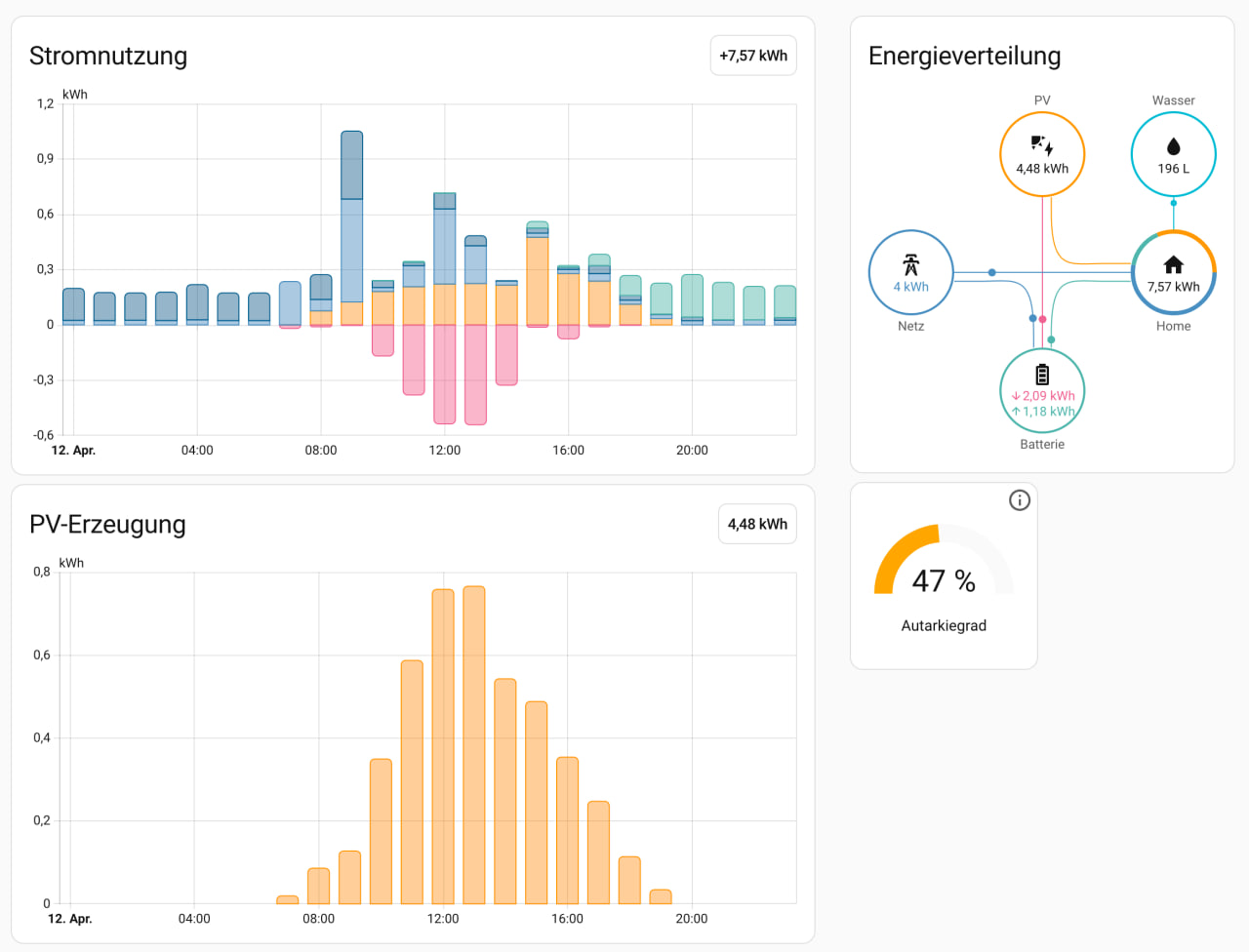The height and width of the screenshot is (952, 1249).
Task: Click the Home house icon
Action: coord(1173,264)
